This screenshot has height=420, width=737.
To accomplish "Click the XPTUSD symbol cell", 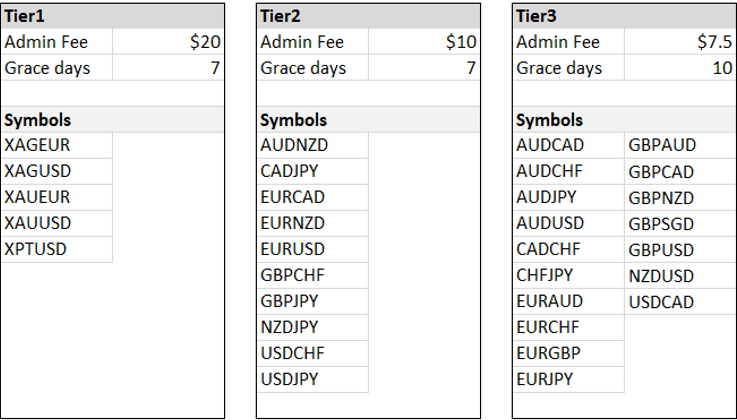I will (x=57, y=249).
